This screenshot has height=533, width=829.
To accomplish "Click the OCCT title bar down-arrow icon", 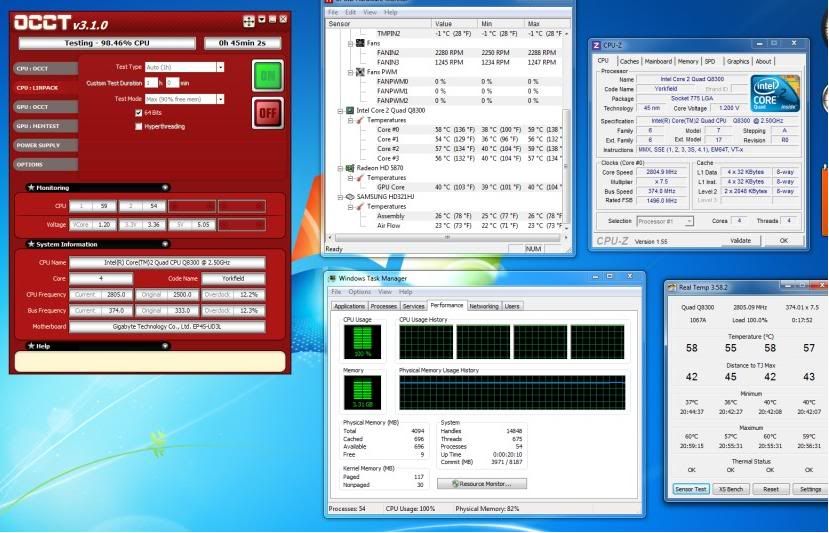I will 262,20.
